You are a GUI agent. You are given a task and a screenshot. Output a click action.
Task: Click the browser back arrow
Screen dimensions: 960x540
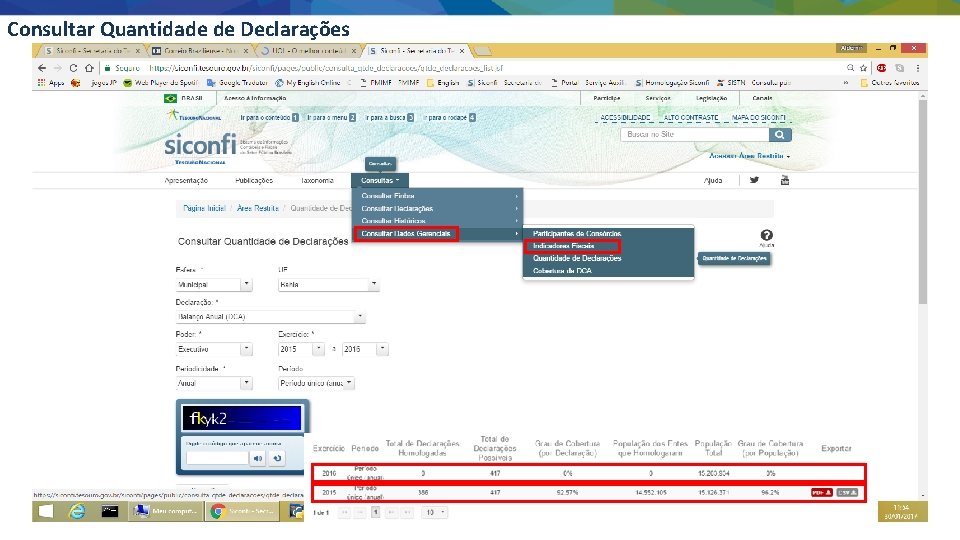tap(42, 68)
